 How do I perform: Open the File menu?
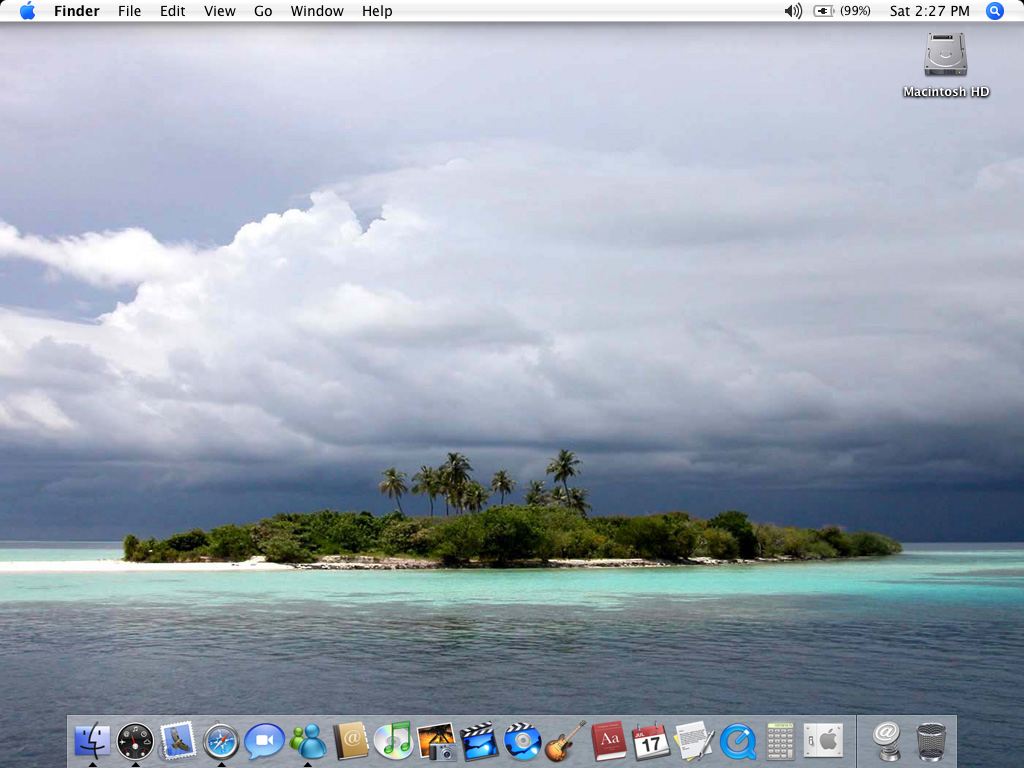129,11
